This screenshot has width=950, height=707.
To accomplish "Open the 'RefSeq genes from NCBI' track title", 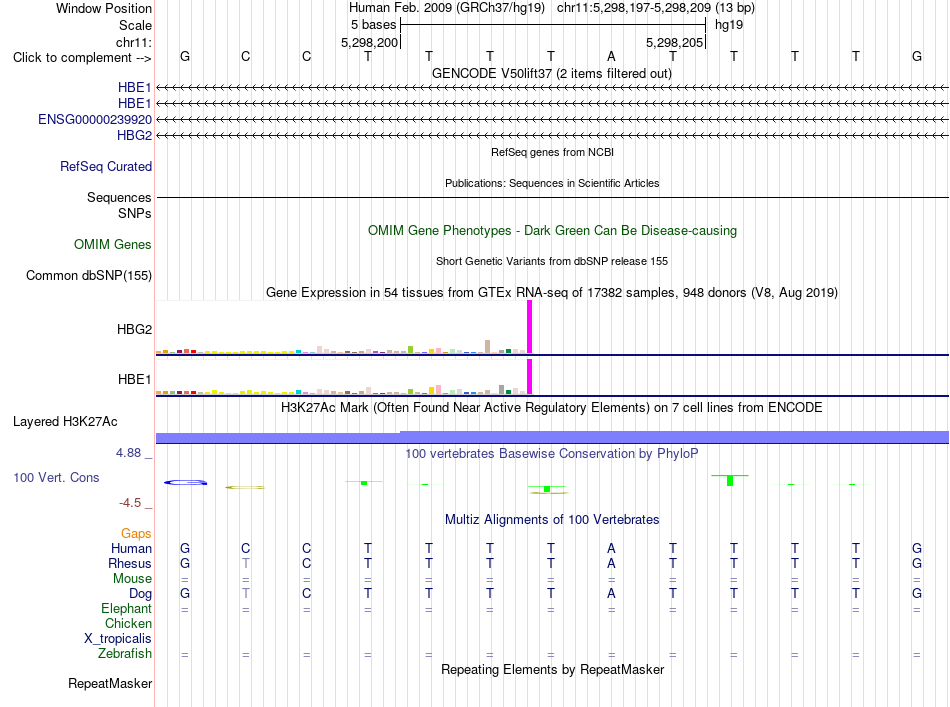I will 552,152.
